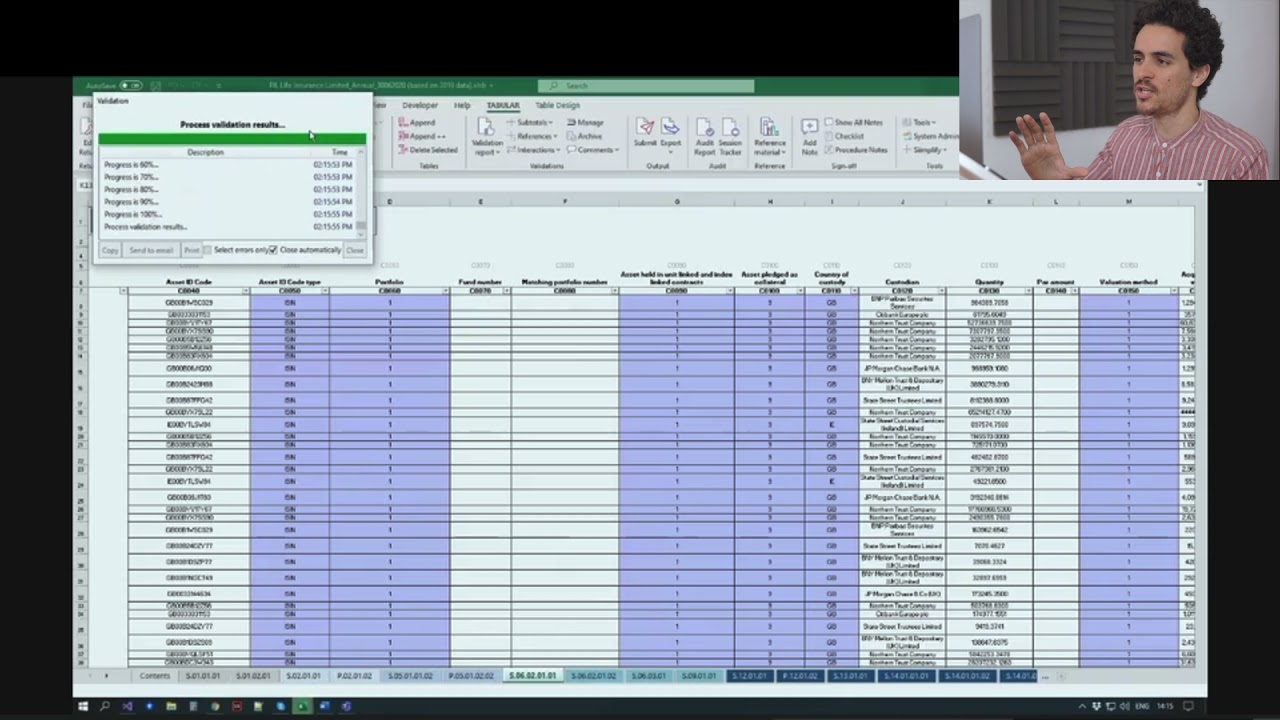Click the Custodian column header
This screenshot has height=720, width=1280.
(902, 283)
